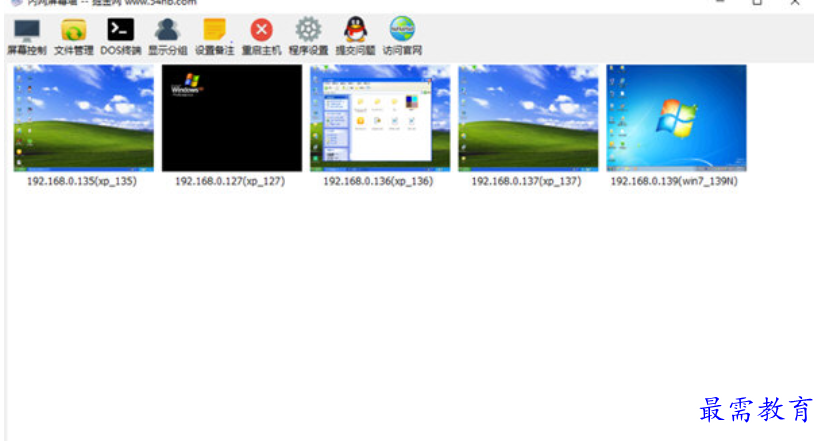Open 程序设置 gear settings

[308, 37]
